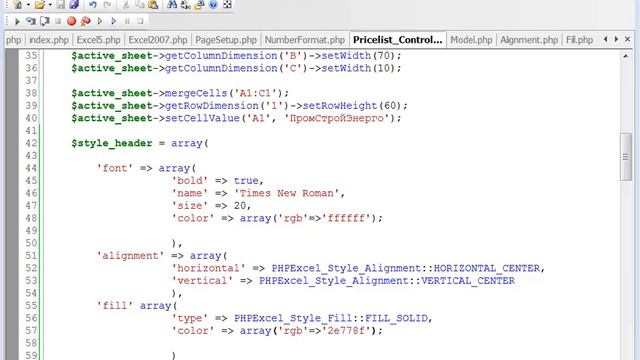
Task: Click the VERTICAL_CENTER constant
Action: pyautogui.click(x=468, y=281)
